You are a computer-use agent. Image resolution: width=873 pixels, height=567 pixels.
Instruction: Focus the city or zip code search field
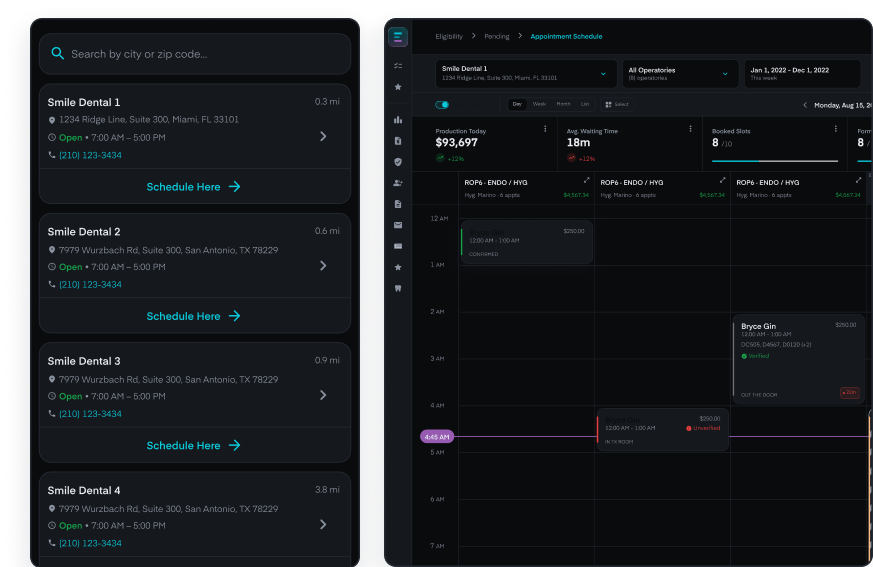click(195, 54)
